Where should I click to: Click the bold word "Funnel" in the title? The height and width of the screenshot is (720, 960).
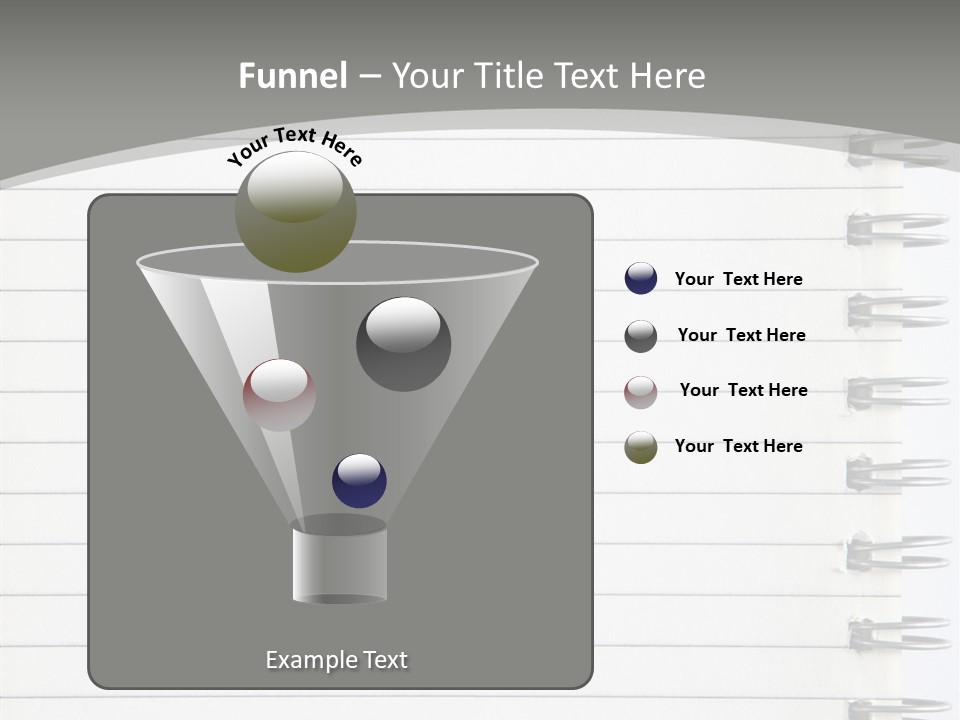pyautogui.click(x=293, y=76)
